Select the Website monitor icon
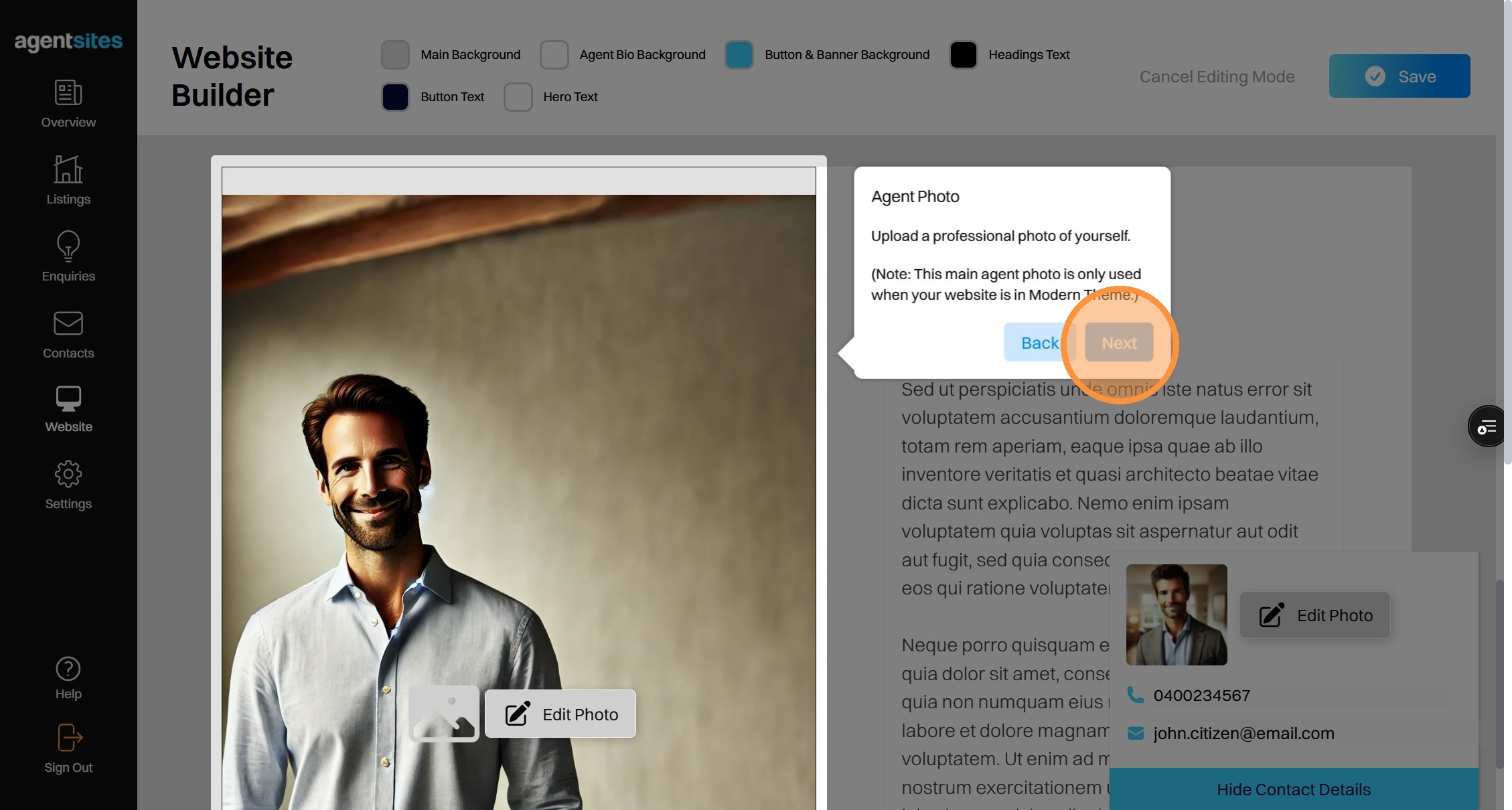This screenshot has height=810, width=1512. coord(68,399)
